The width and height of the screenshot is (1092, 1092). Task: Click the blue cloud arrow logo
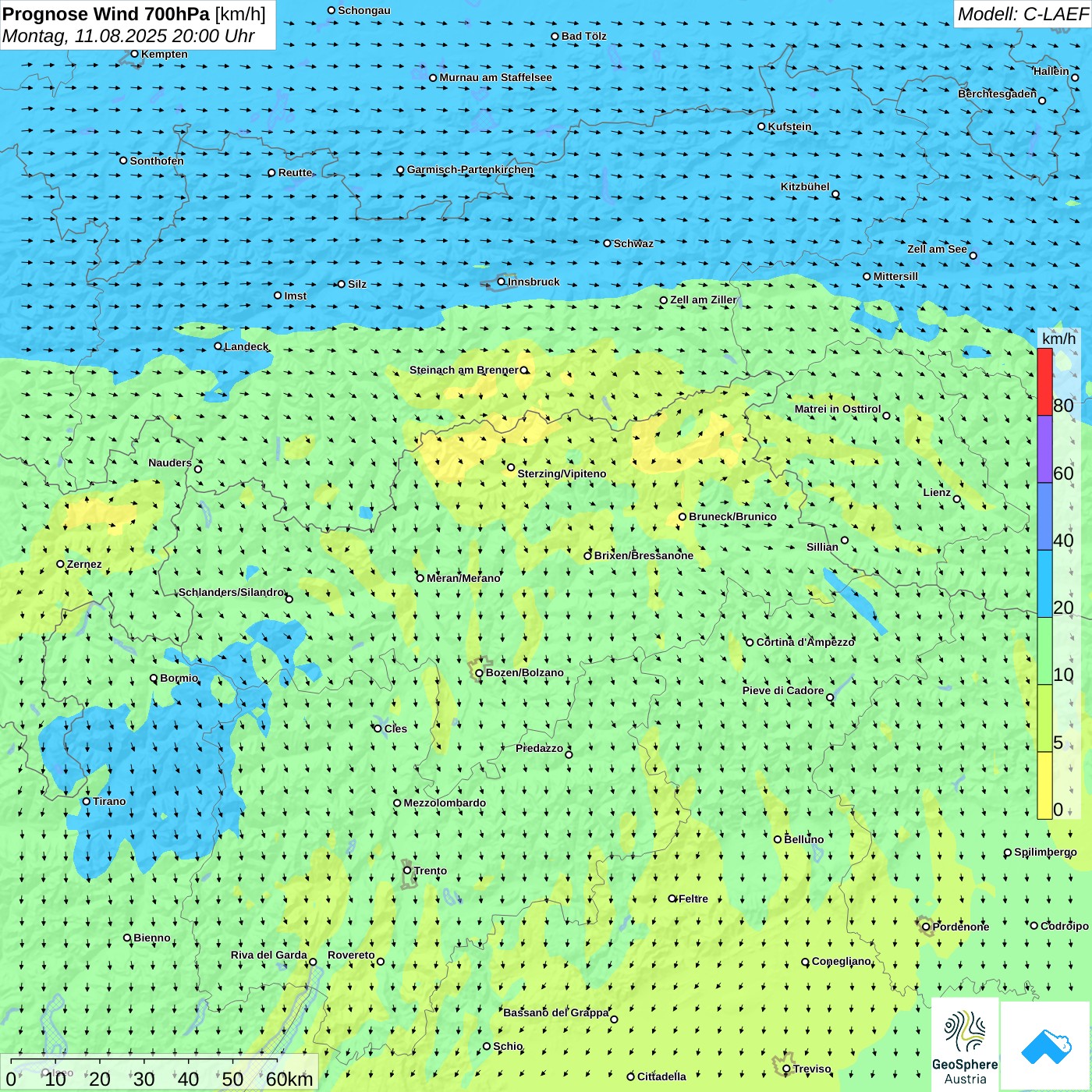[1046, 1047]
